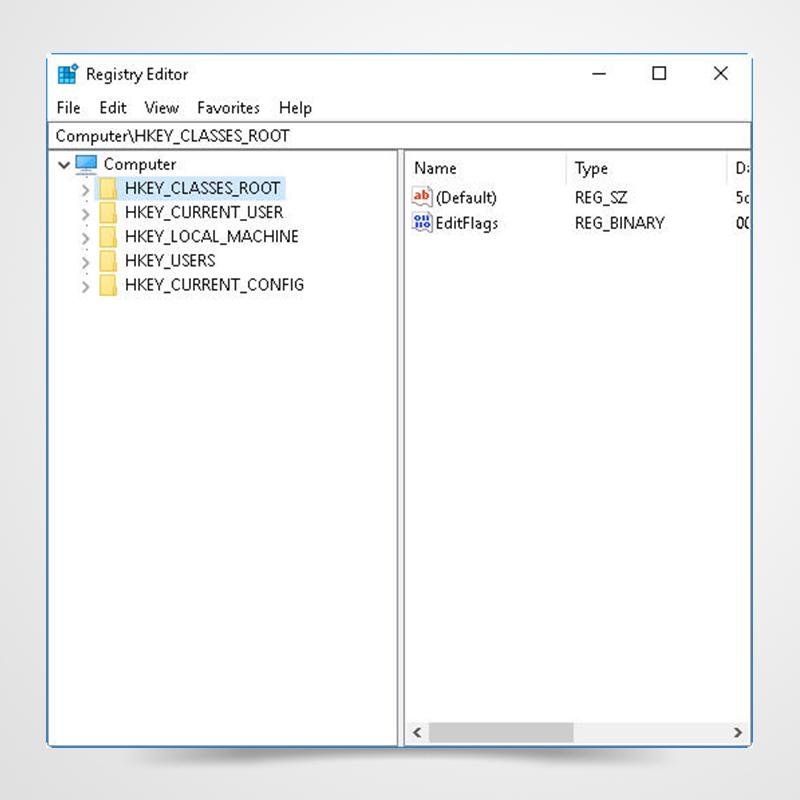Select the (Default) value name
The height and width of the screenshot is (800, 800).
tap(466, 197)
